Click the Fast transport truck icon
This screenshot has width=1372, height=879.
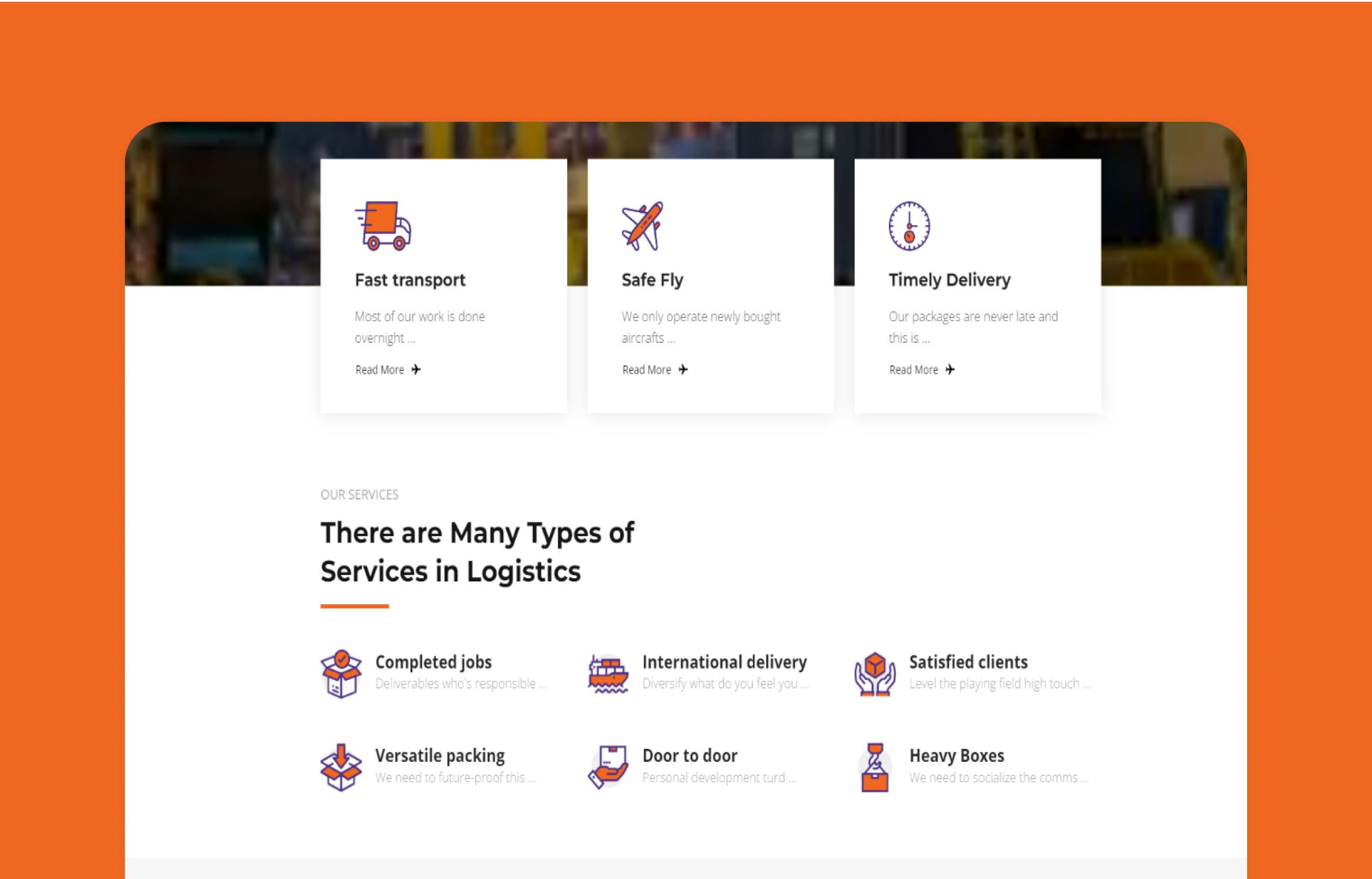(x=383, y=226)
